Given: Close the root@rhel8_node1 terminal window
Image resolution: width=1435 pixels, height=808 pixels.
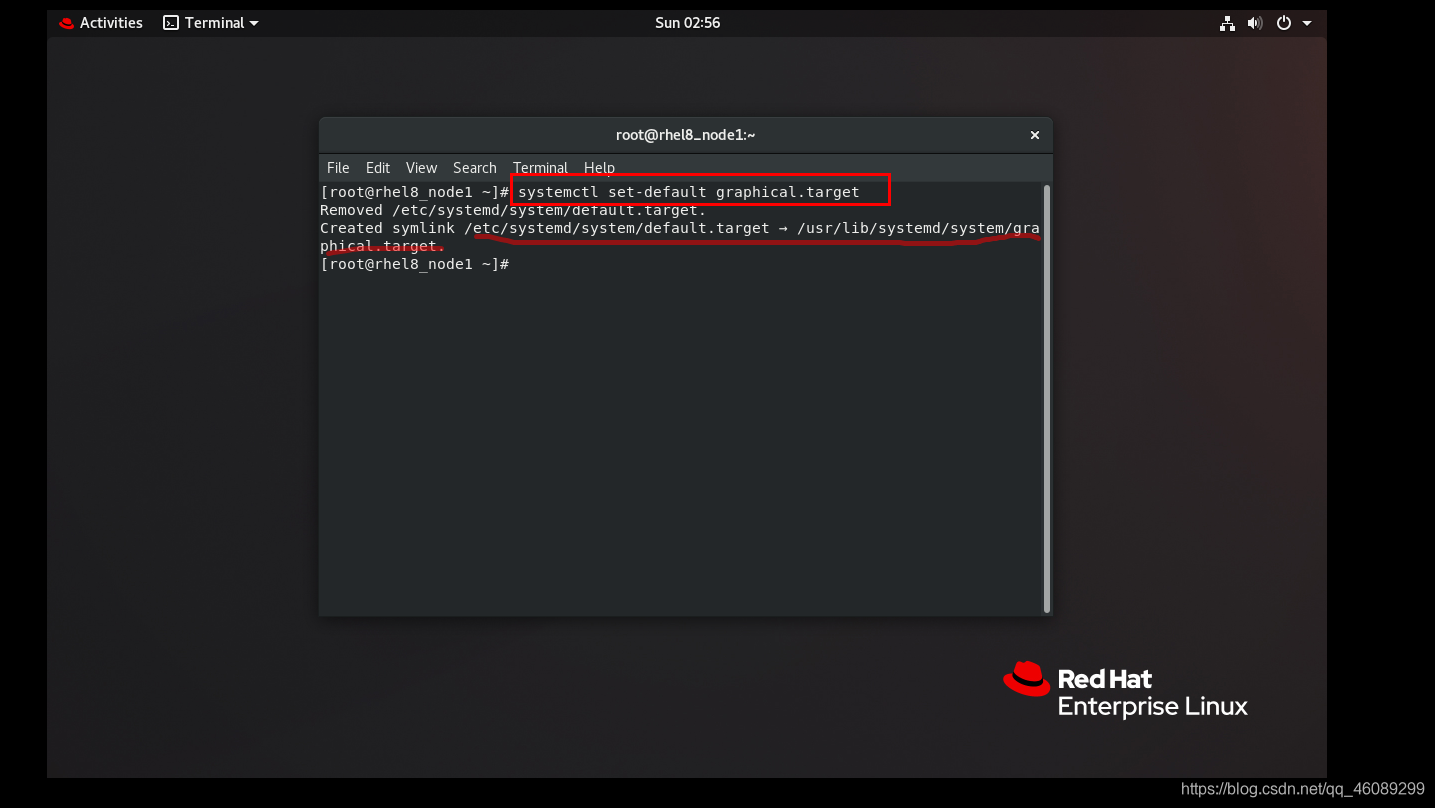Looking at the screenshot, I should pyautogui.click(x=1035, y=135).
